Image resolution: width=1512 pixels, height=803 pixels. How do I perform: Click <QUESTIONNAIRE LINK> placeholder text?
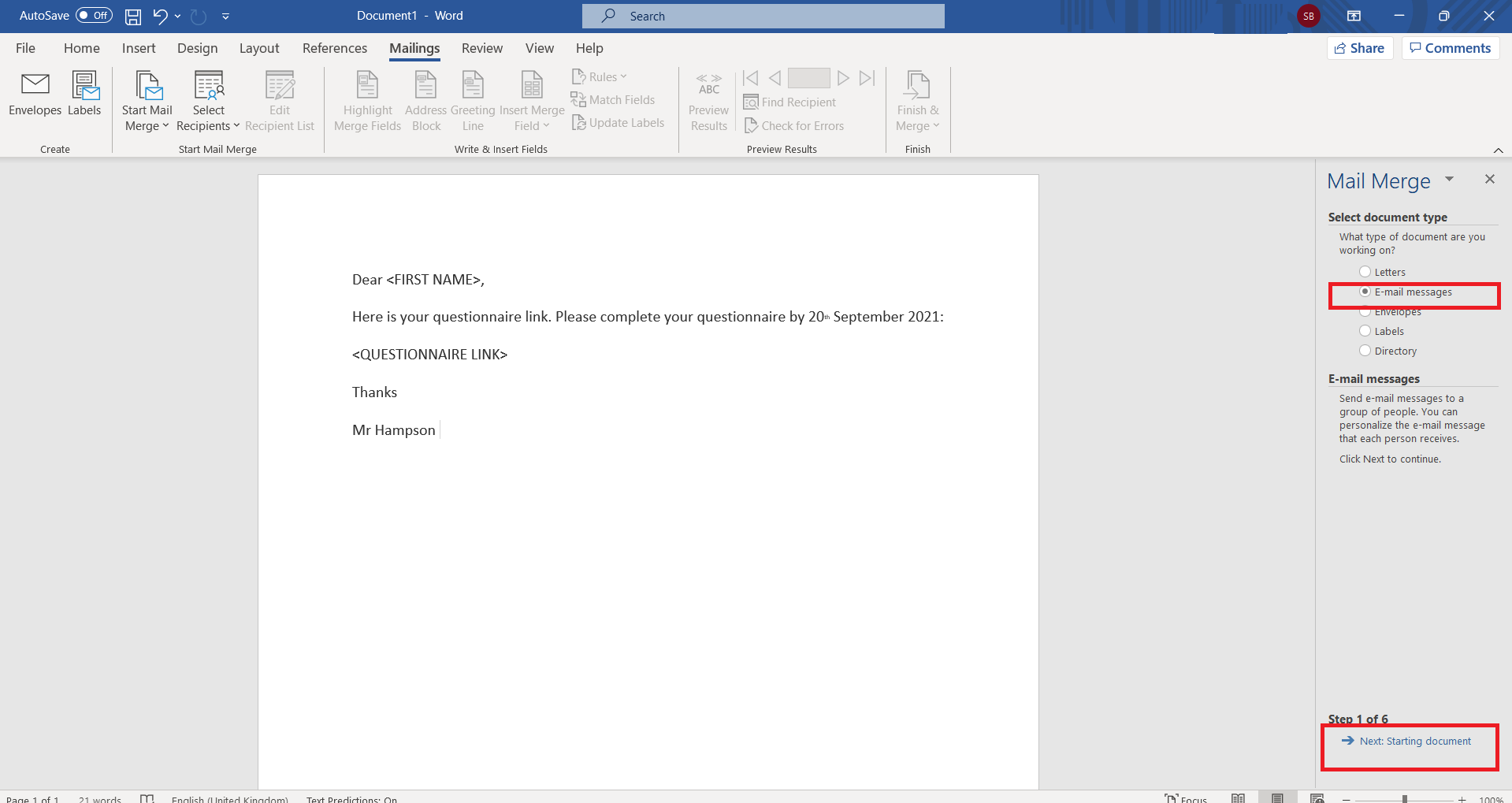(429, 355)
